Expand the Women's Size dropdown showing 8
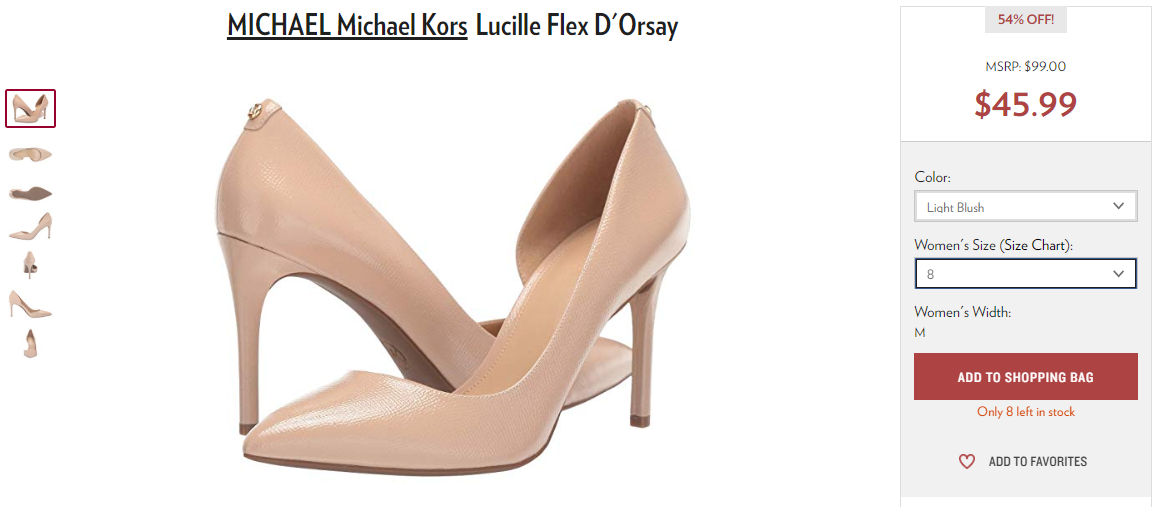The height and width of the screenshot is (507, 1157). (x=1026, y=274)
